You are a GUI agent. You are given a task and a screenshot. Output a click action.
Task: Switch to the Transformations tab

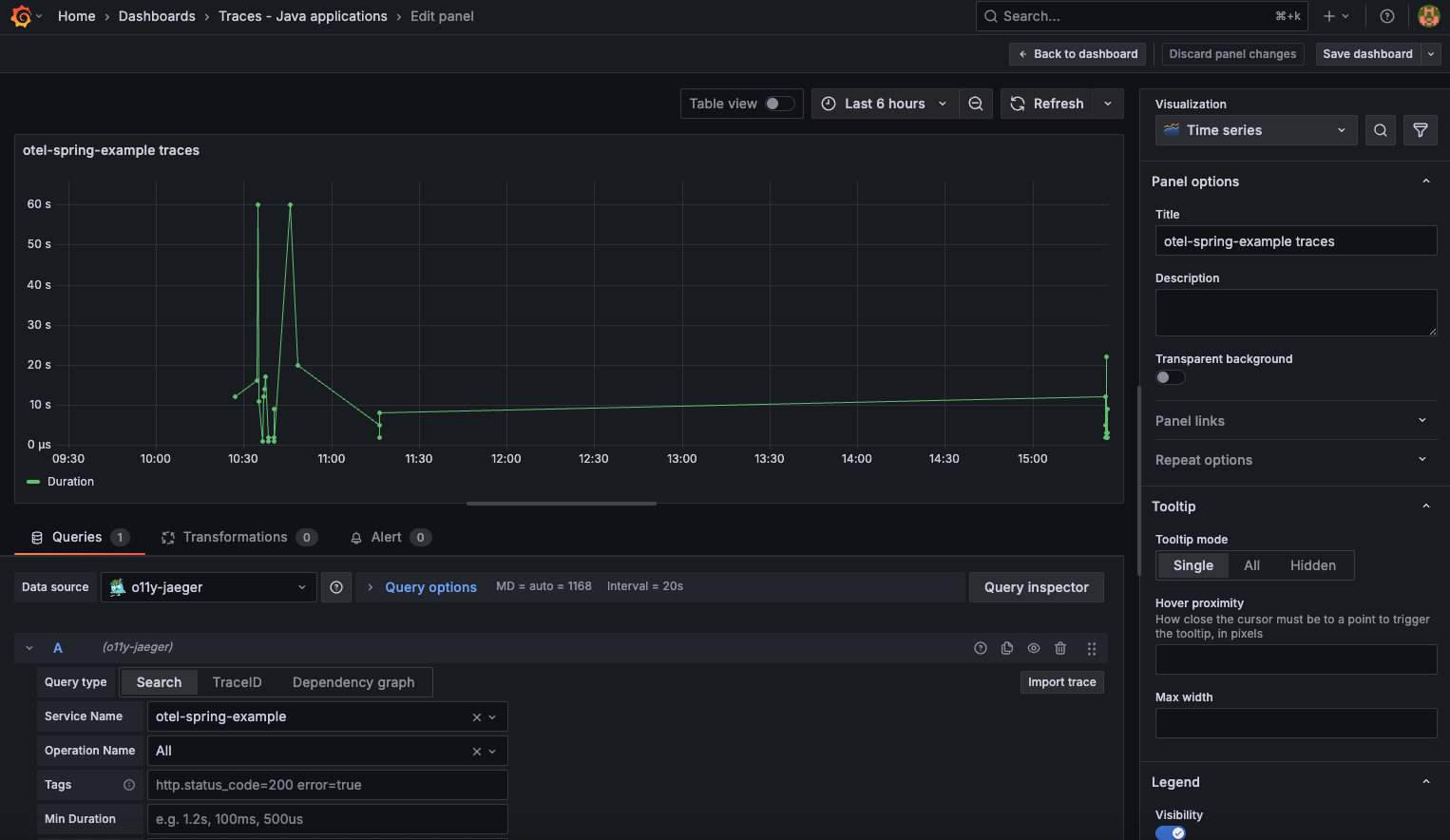238,538
